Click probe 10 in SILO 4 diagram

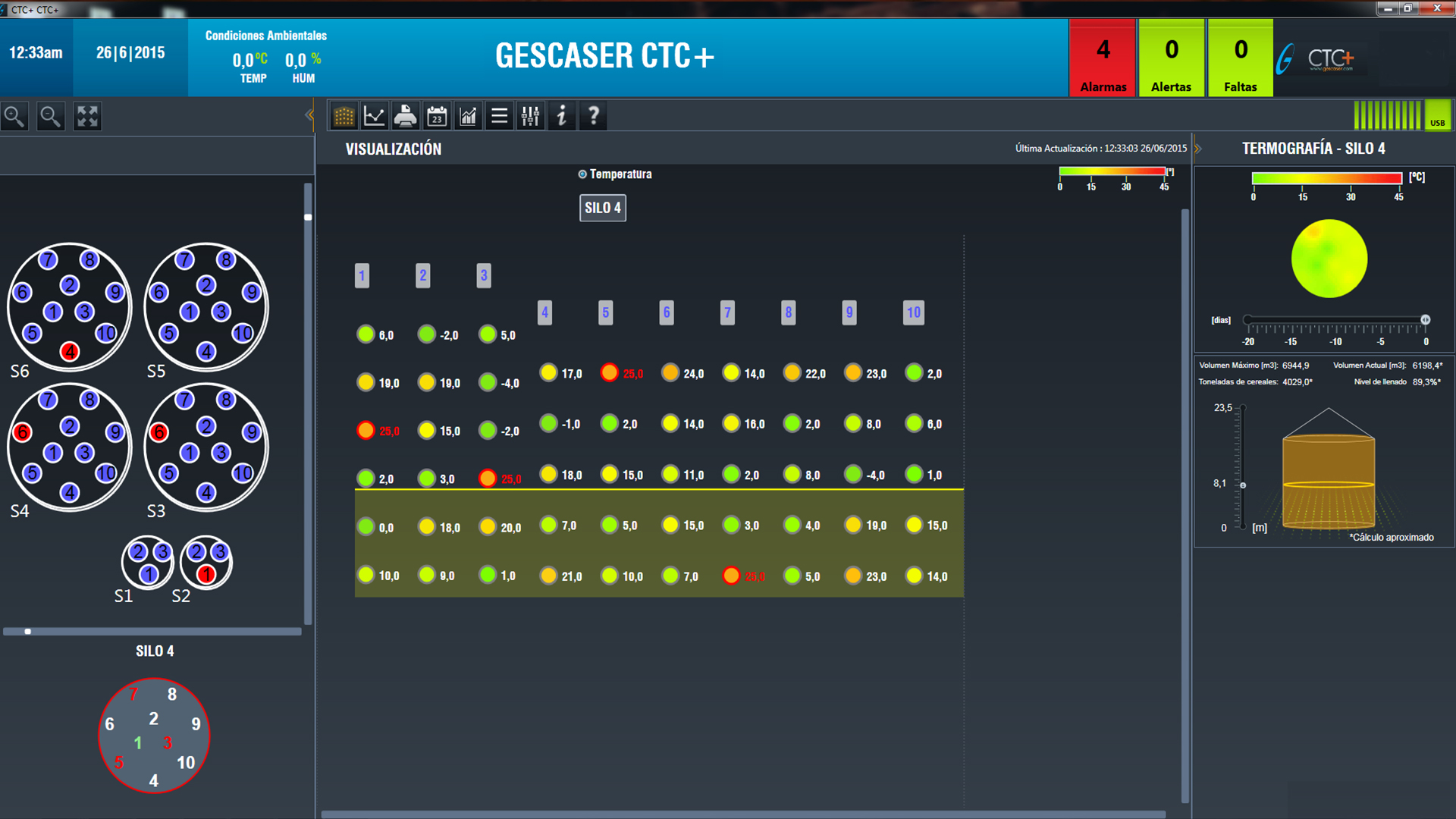click(x=186, y=763)
